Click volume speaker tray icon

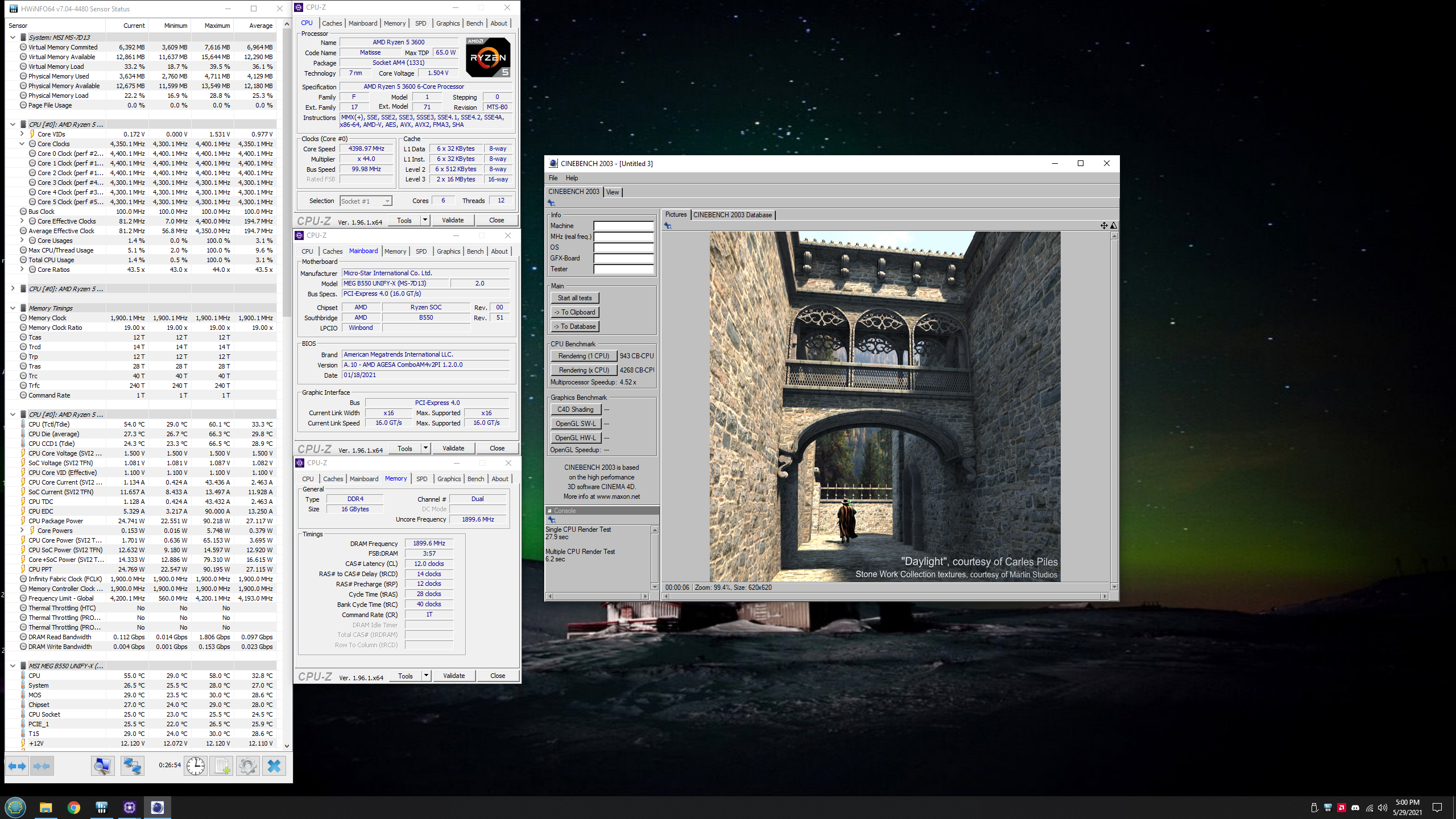point(1383,808)
